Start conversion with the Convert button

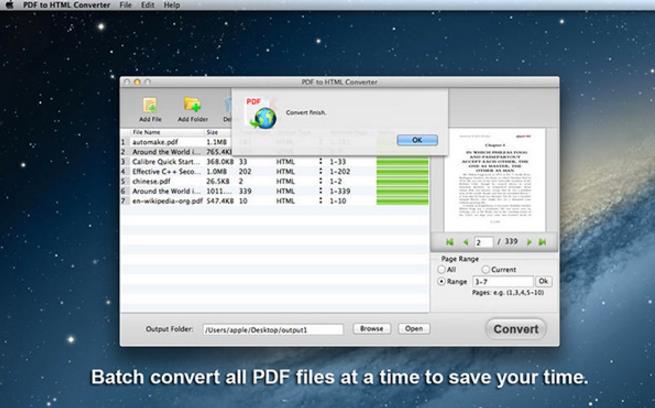click(516, 329)
